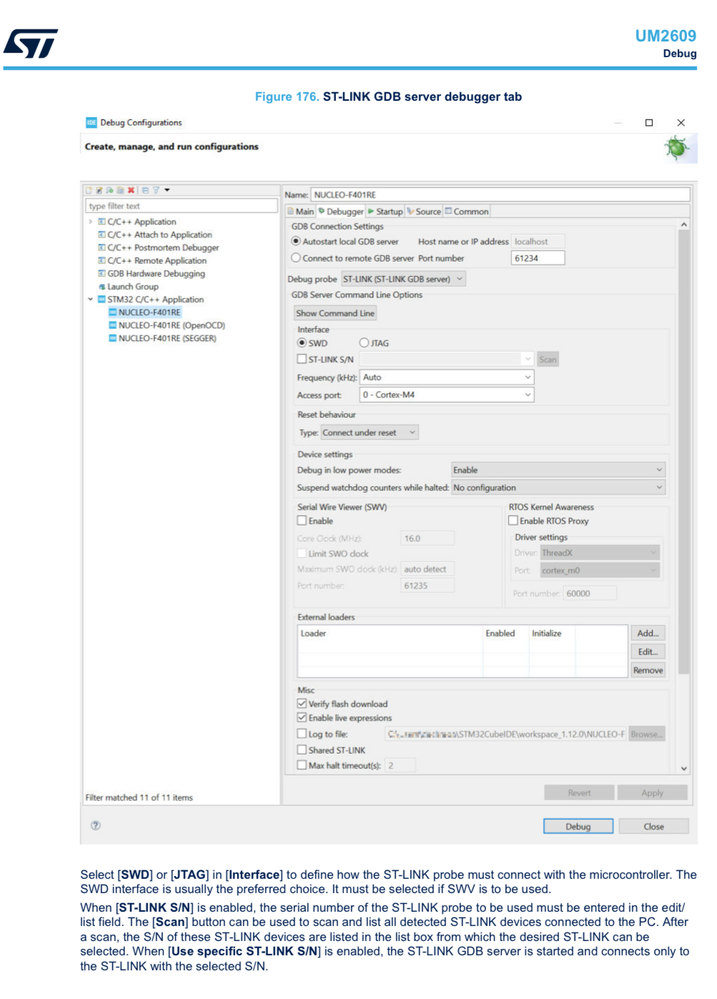The width and height of the screenshot is (717, 999).
Task: Switch to the Debugger tab
Action: (341, 212)
